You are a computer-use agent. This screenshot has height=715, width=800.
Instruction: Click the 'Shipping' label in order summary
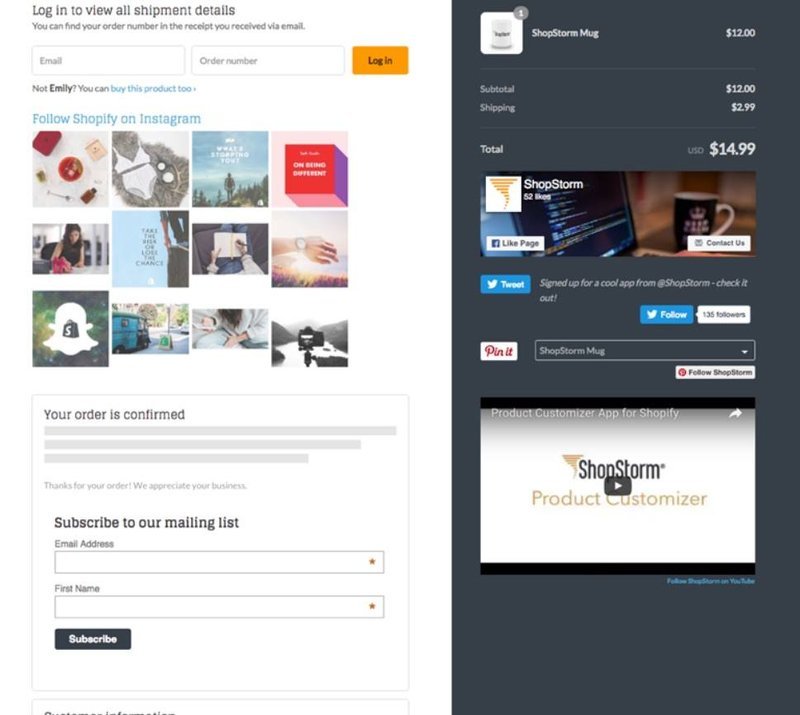pos(497,108)
